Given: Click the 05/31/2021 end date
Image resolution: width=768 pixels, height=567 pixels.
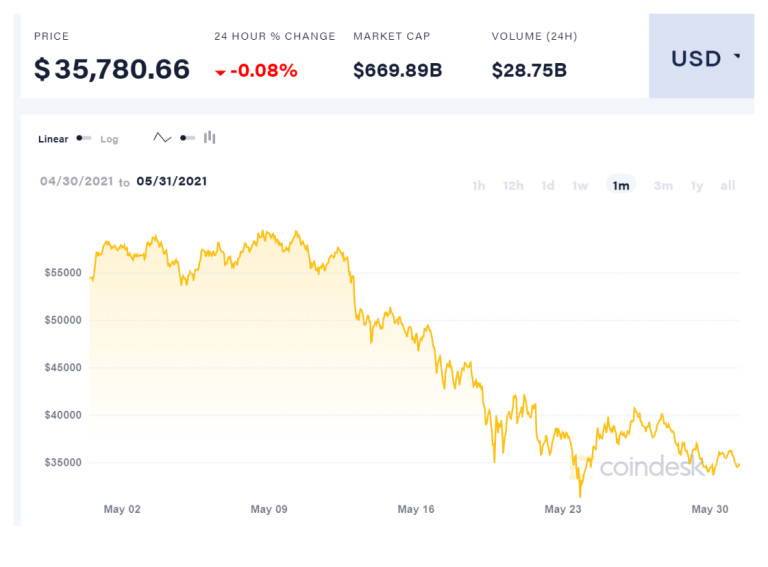Looking at the screenshot, I should [x=172, y=181].
